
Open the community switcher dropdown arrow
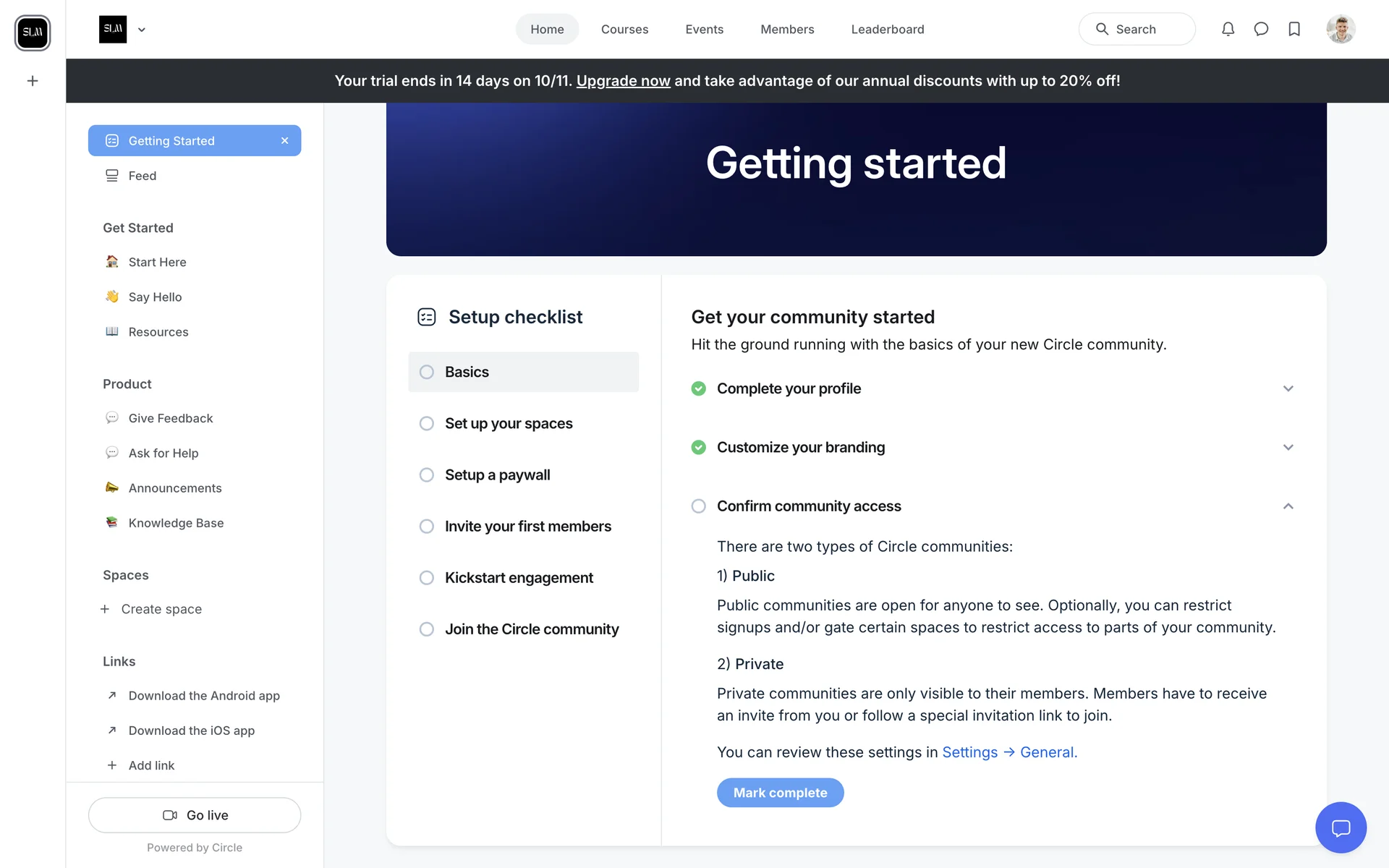pyautogui.click(x=142, y=30)
